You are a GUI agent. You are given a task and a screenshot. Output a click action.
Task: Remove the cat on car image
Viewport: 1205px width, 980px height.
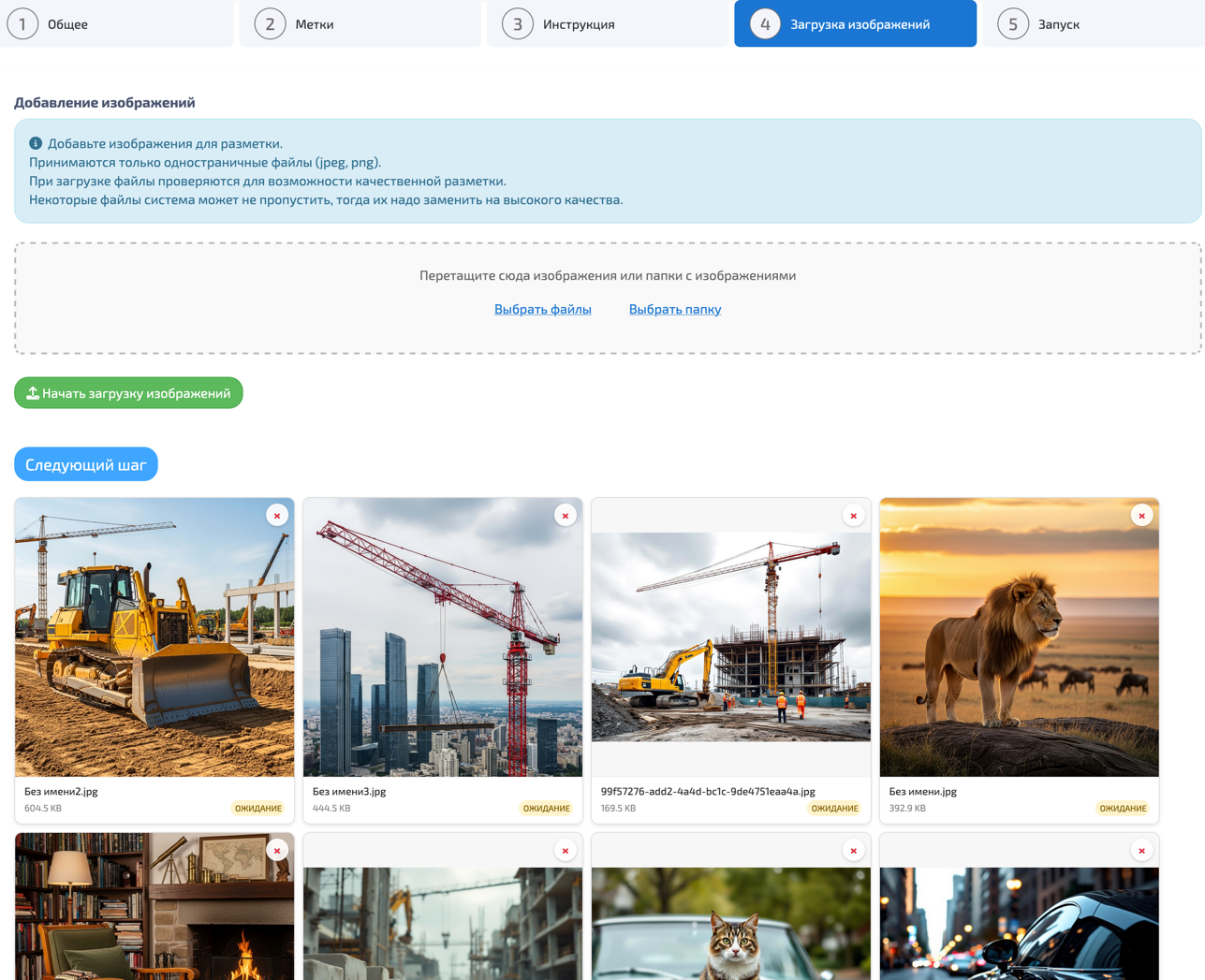(854, 851)
